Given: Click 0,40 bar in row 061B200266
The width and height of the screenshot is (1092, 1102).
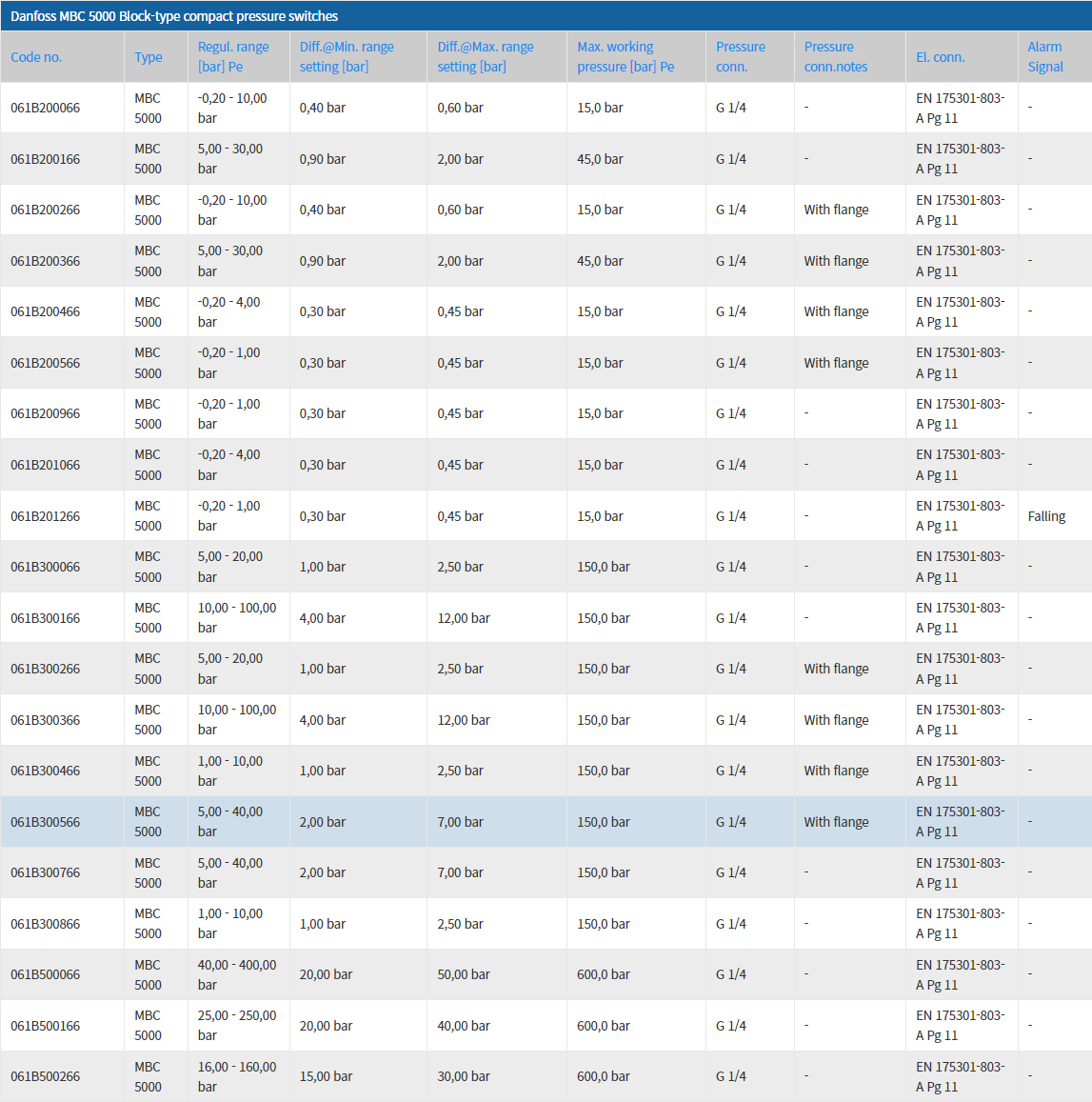Looking at the screenshot, I should tap(323, 210).
